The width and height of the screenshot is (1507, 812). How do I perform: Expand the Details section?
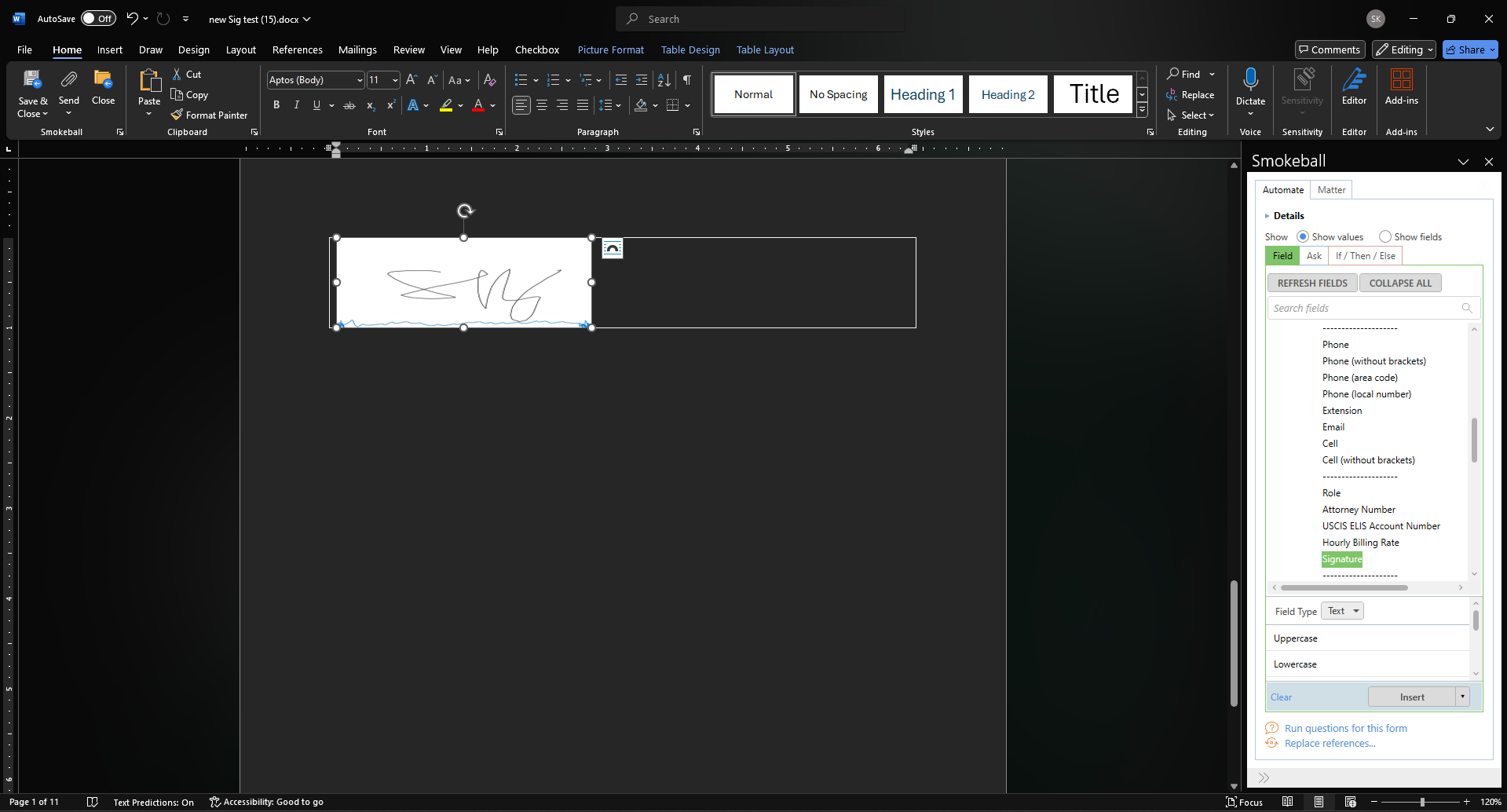click(x=1267, y=216)
